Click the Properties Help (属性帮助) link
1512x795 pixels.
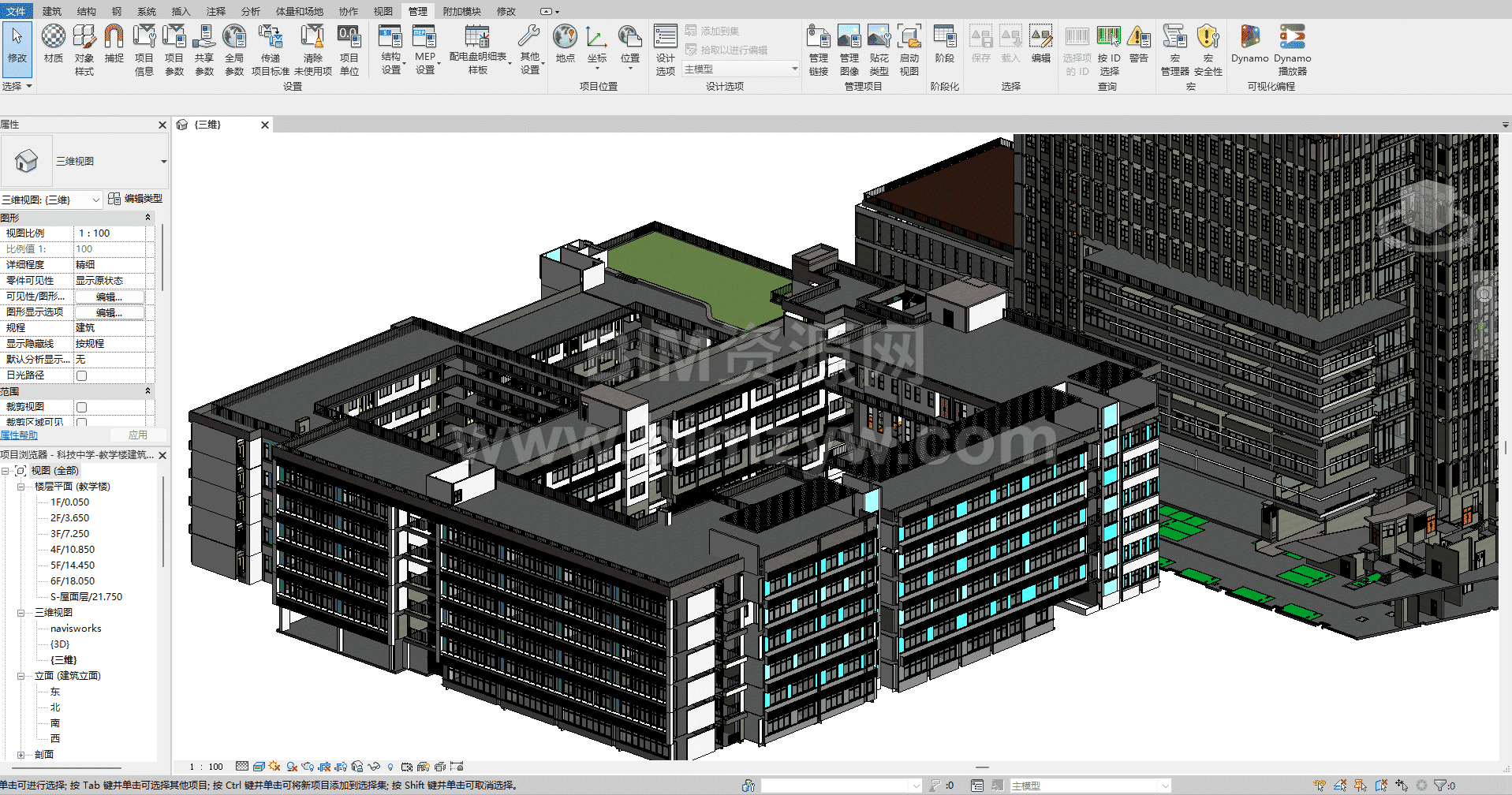pos(19,435)
